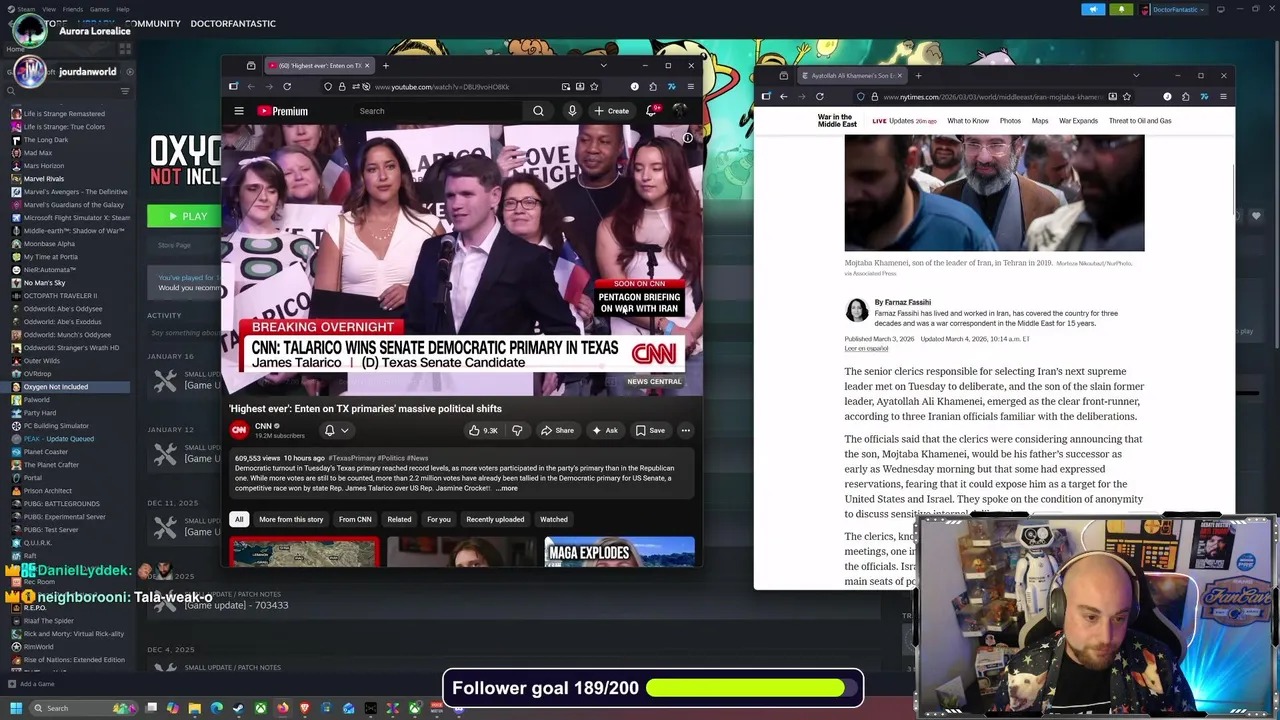Select the For you filter chip
Viewport: 1280px width, 720px height.
439,519
